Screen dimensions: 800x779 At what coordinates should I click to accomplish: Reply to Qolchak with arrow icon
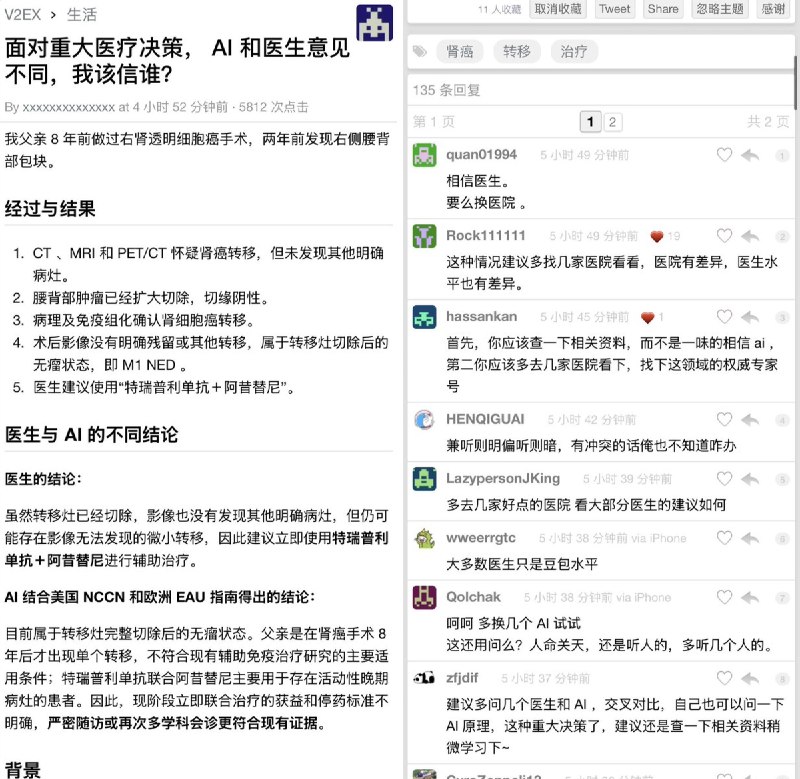point(750,597)
